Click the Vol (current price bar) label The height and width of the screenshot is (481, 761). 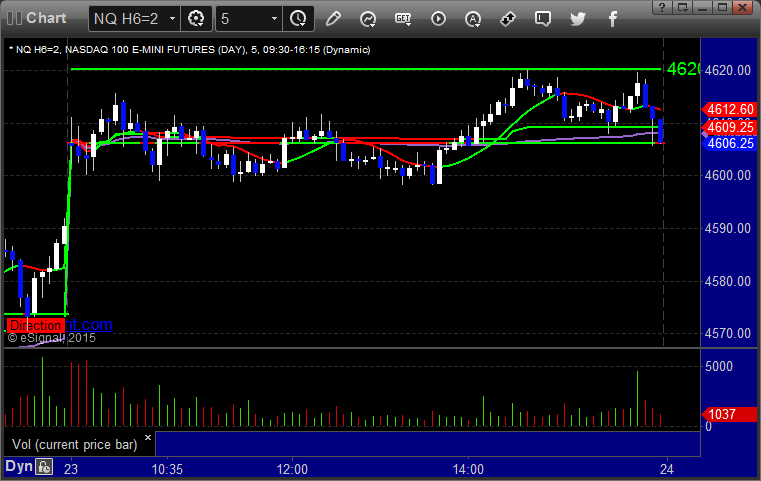75,445
